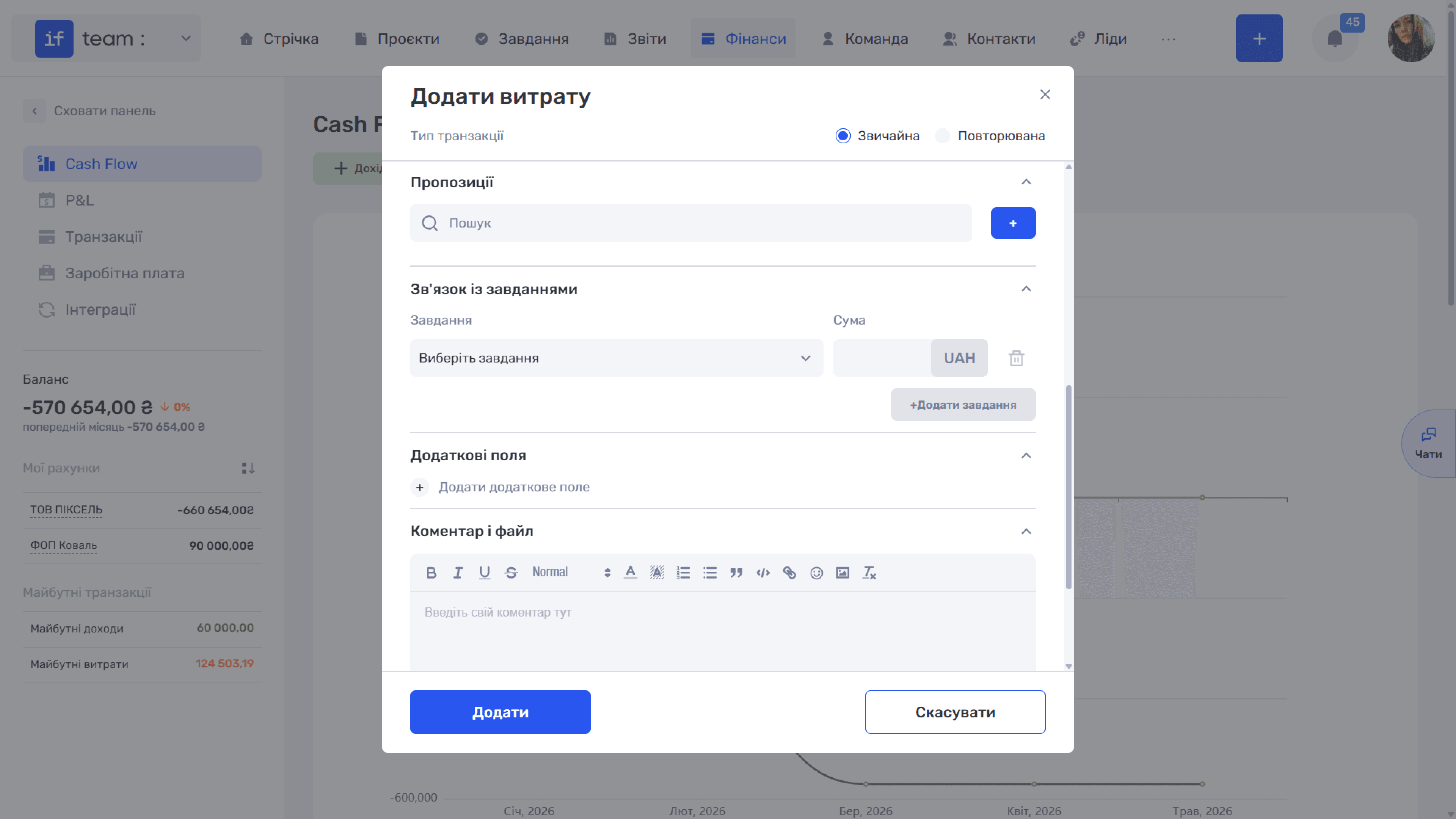Open the text background highlight picker
1456x819 pixels.
tap(657, 573)
